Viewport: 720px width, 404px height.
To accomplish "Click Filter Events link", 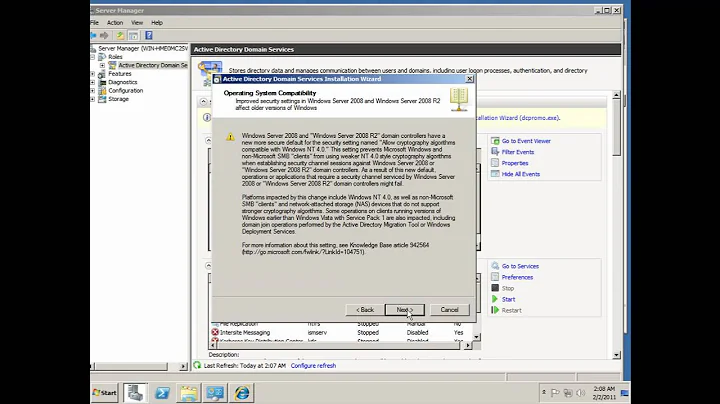I will [518, 152].
